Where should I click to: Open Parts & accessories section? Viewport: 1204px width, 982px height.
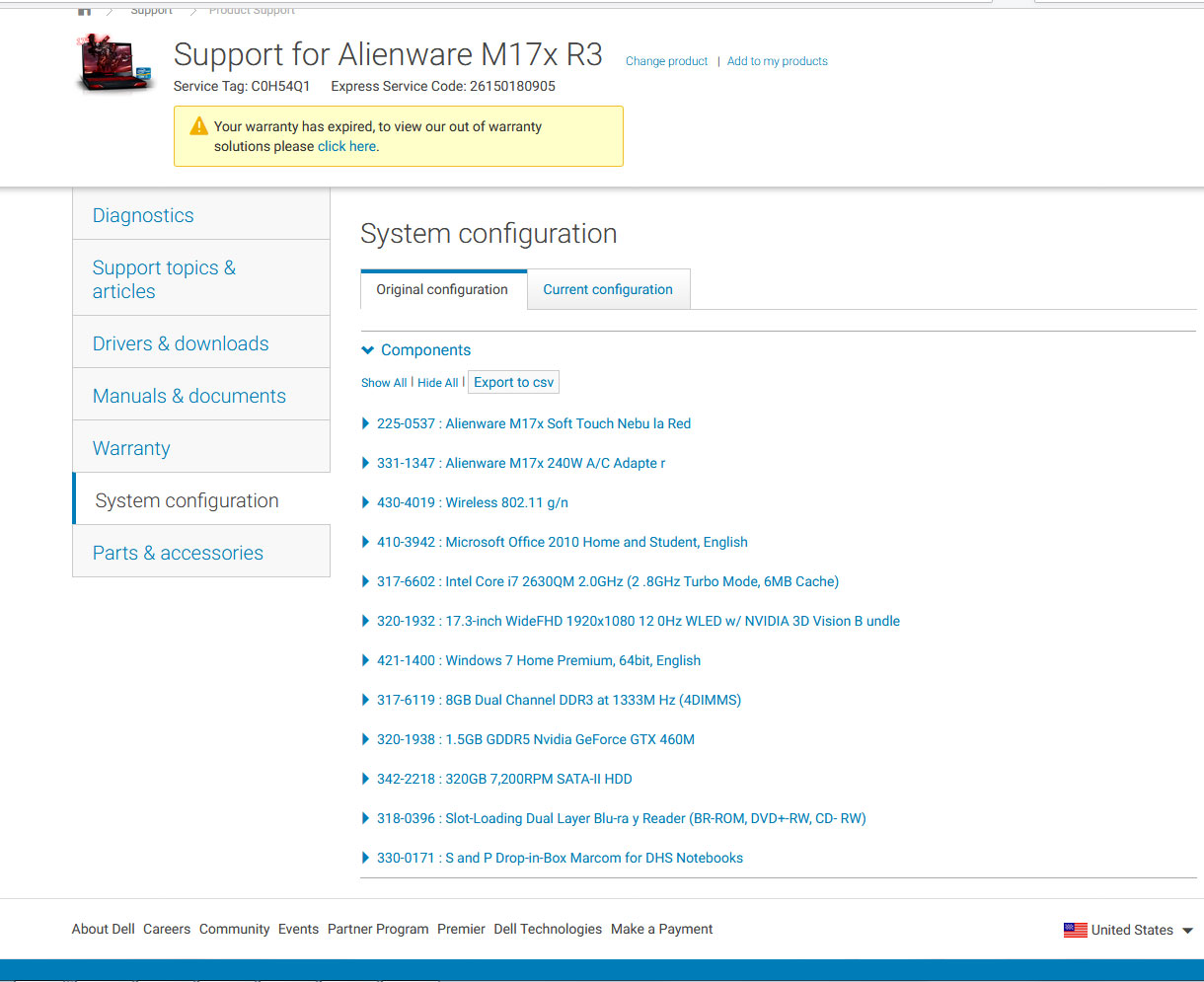click(201, 553)
